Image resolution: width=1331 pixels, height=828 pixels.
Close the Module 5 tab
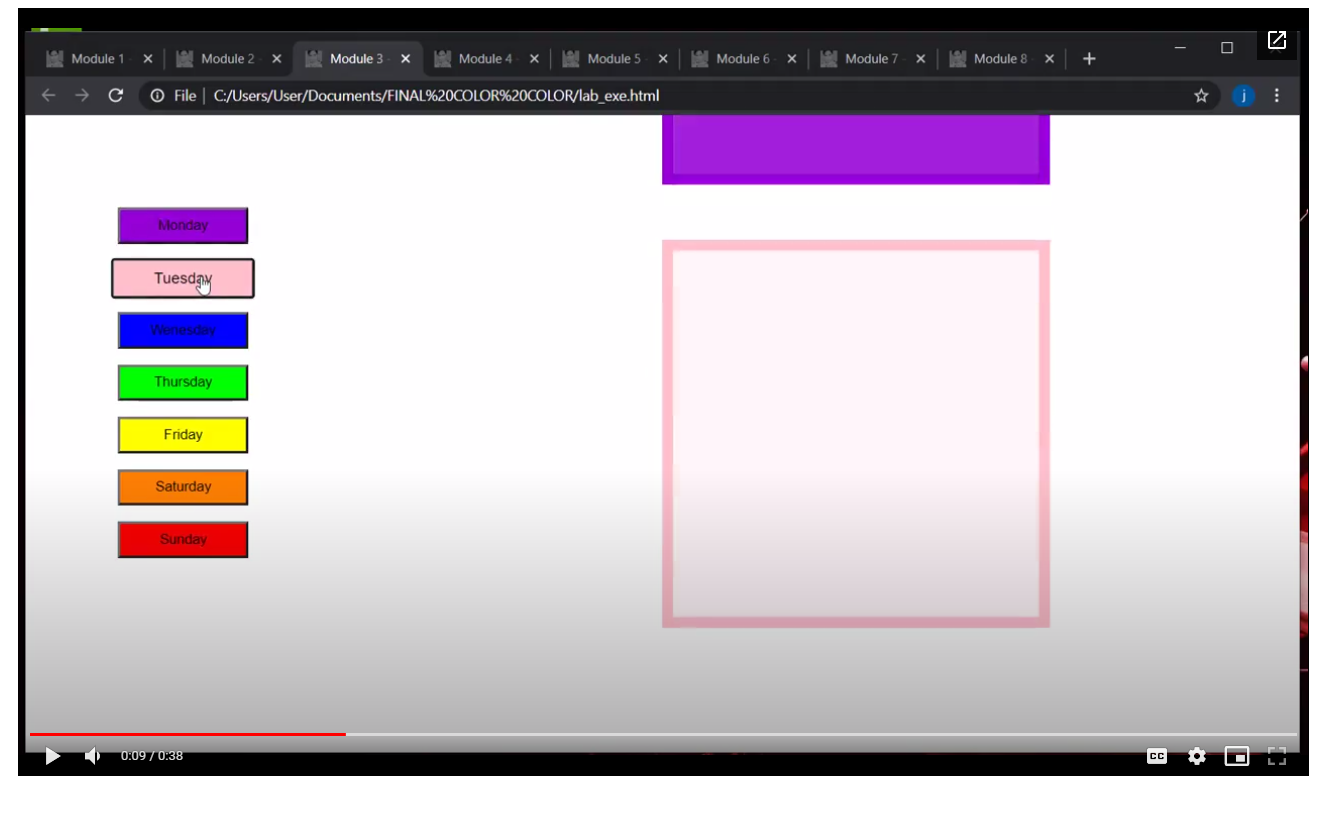pyautogui.click(x=663, y=59)
